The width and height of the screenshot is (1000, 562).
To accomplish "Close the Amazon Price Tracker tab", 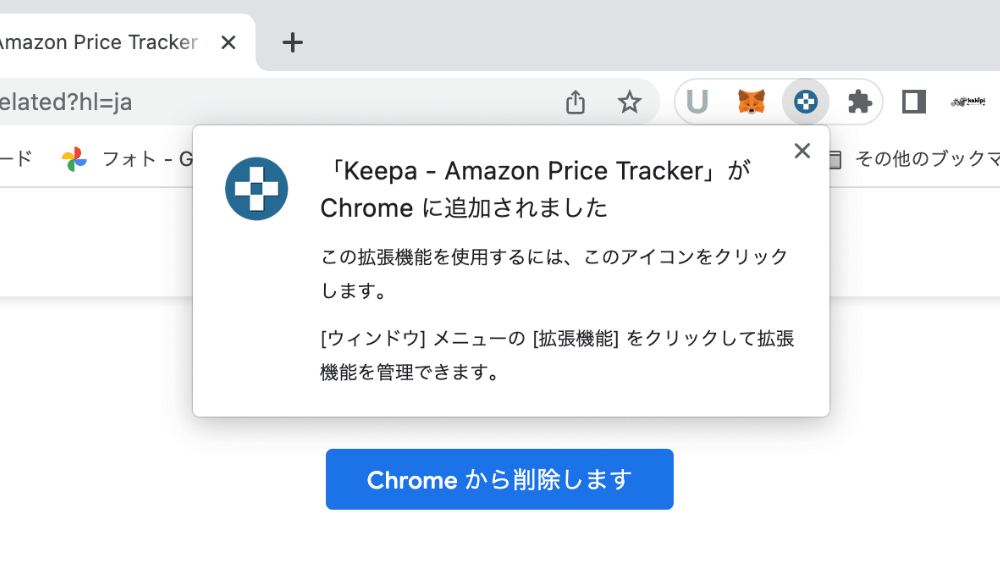I will pos(228,43).
